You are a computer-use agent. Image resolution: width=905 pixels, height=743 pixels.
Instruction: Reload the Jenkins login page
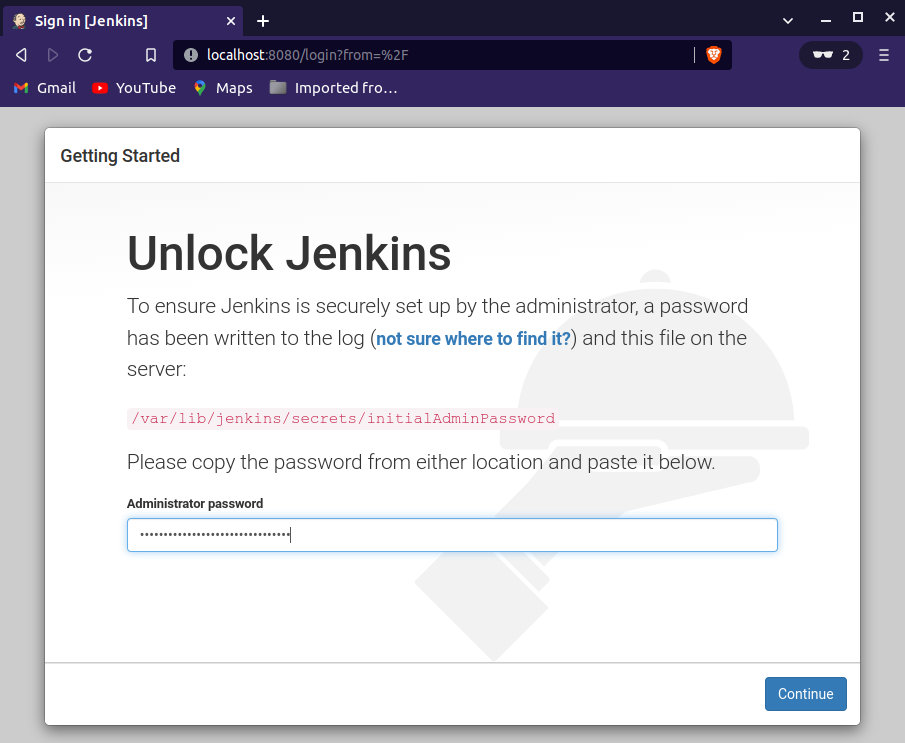[x=85, y=55]
